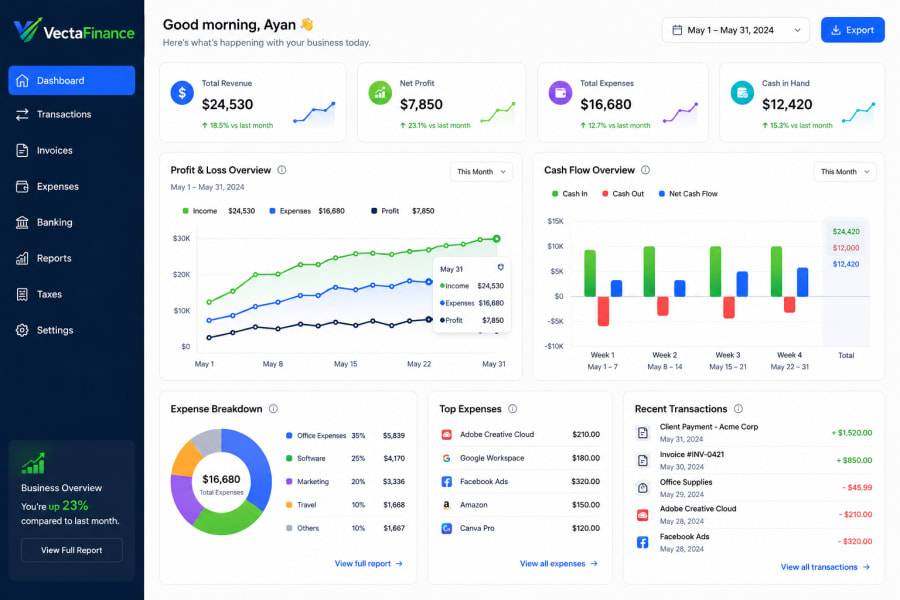Viewport: 900px width, 600px height.
Task: Follow the View all expenses link
Action: 558,564
